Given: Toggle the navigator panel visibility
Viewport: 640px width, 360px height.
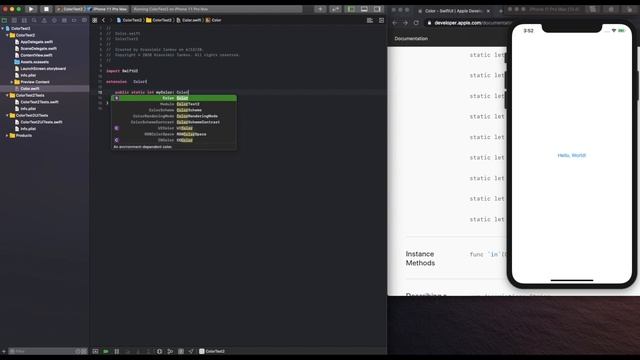Looking at the screenshot, I should pos(351,9).
